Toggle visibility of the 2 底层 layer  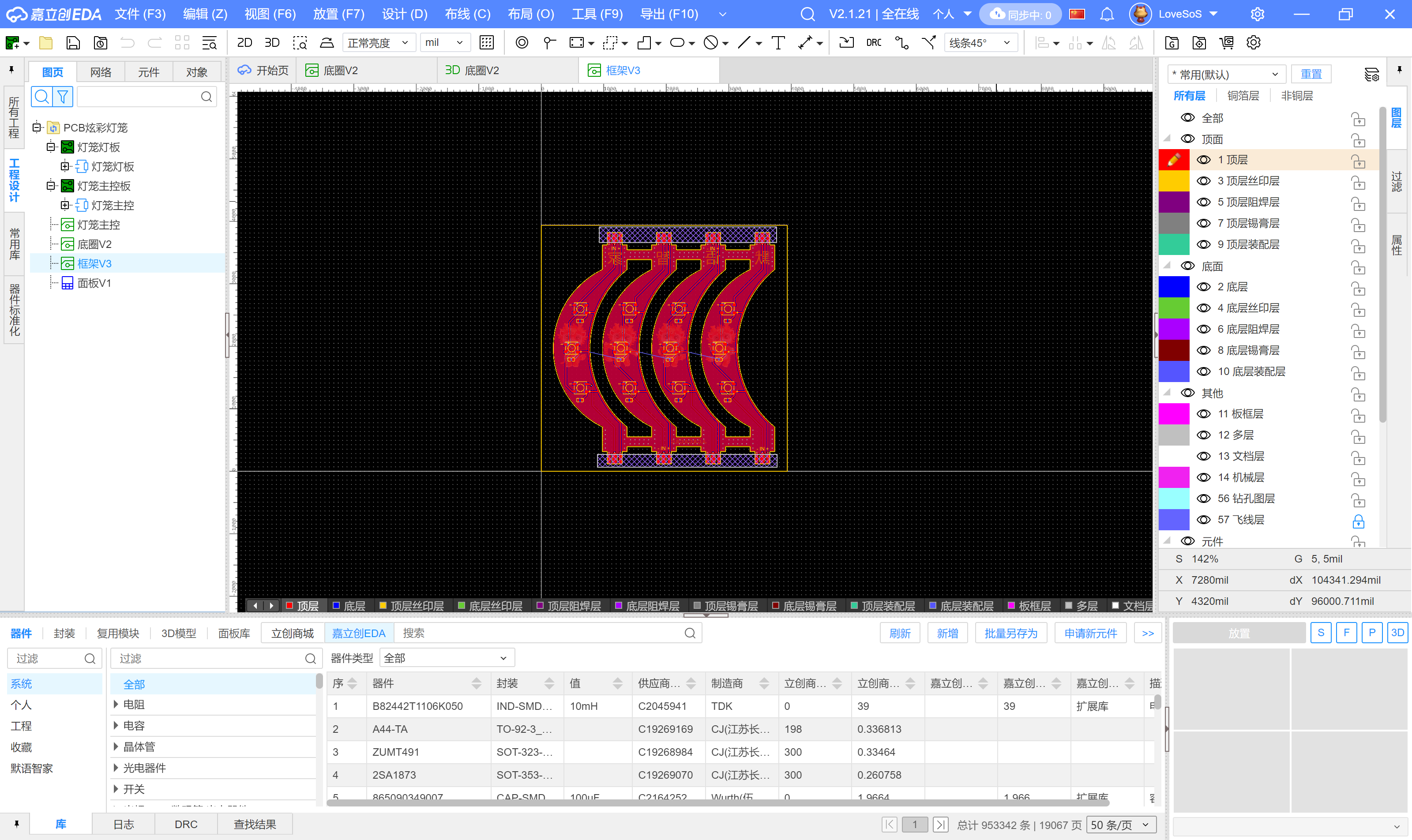pos(1203,287)
